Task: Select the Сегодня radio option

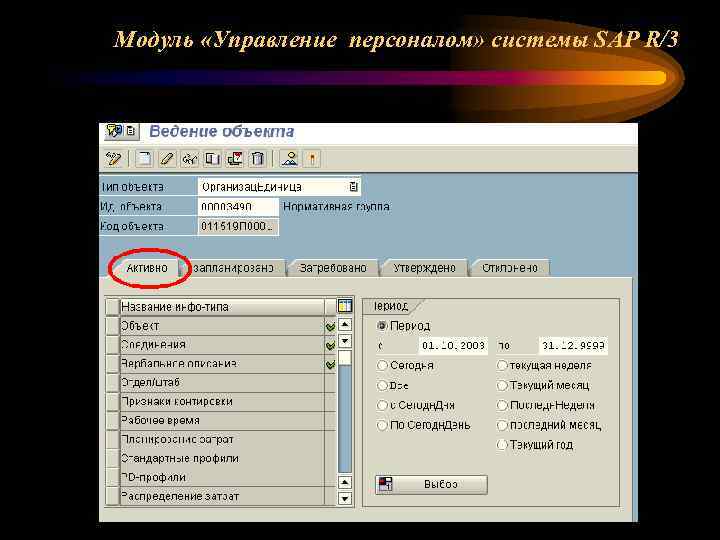Action: coord(381,366)
